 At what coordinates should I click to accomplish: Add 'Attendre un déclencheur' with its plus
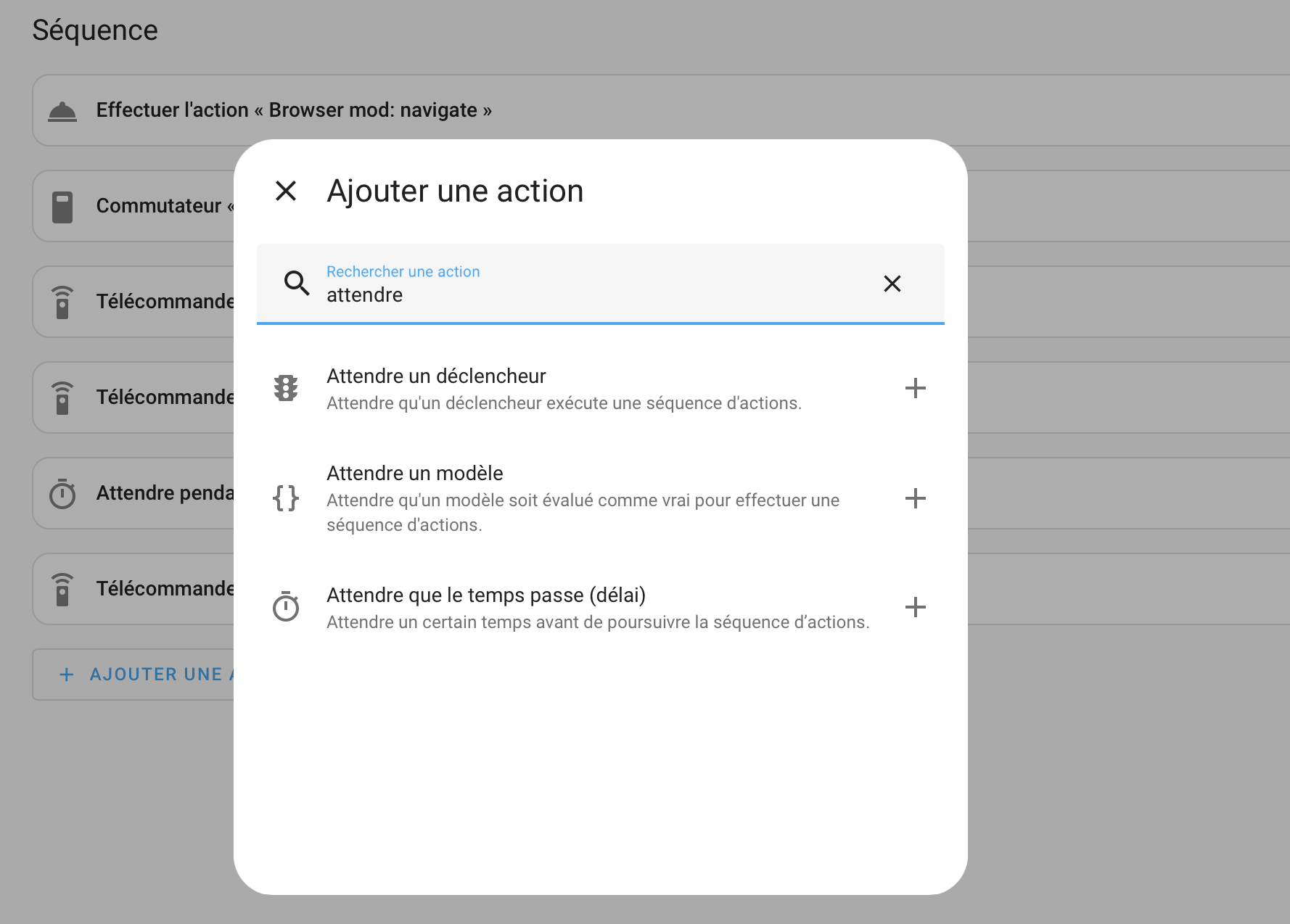point(915,389)
